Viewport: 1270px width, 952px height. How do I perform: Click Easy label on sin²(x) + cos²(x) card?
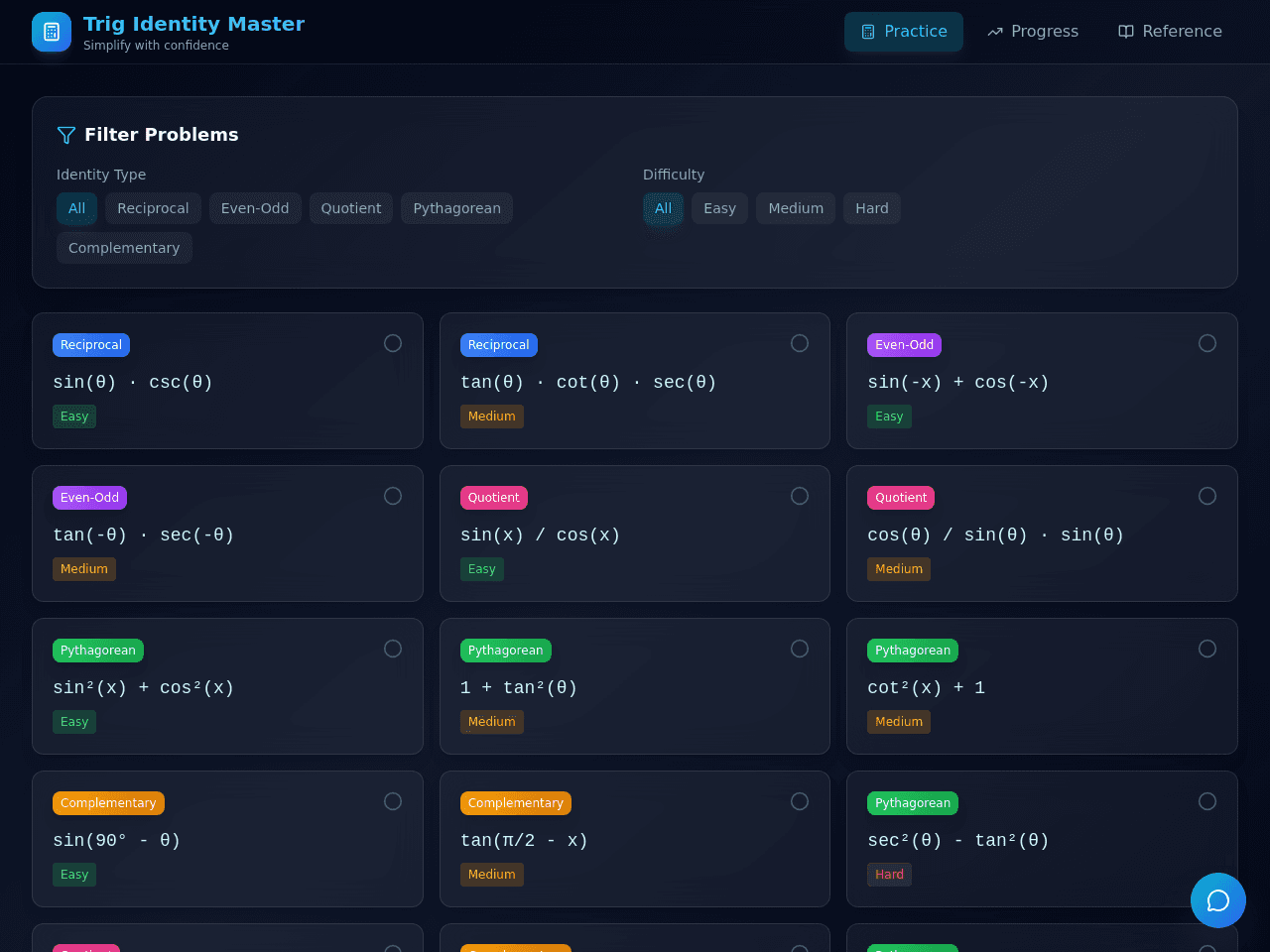click(74, 722)
